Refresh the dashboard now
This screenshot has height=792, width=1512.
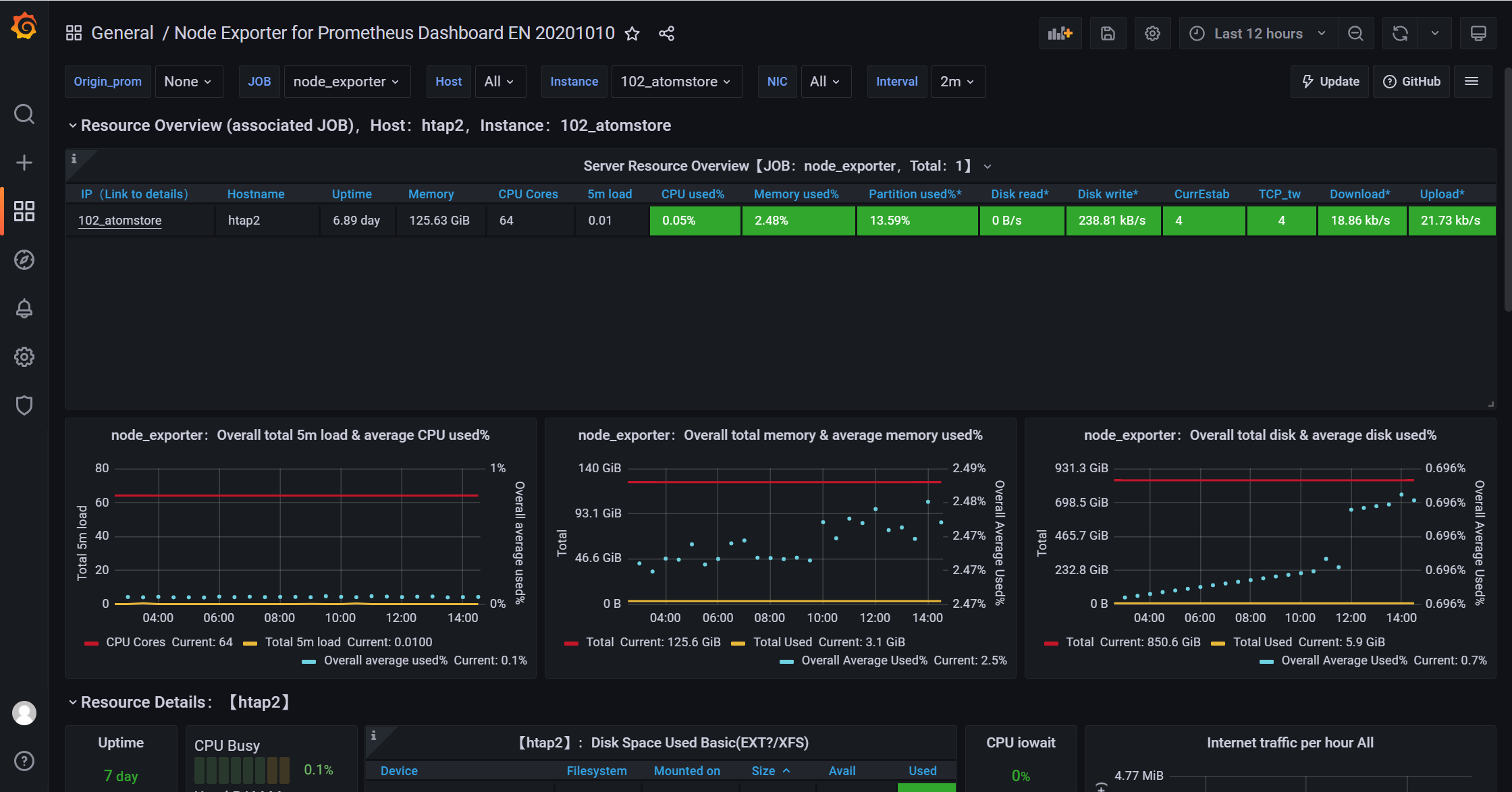pos(1400,34)
